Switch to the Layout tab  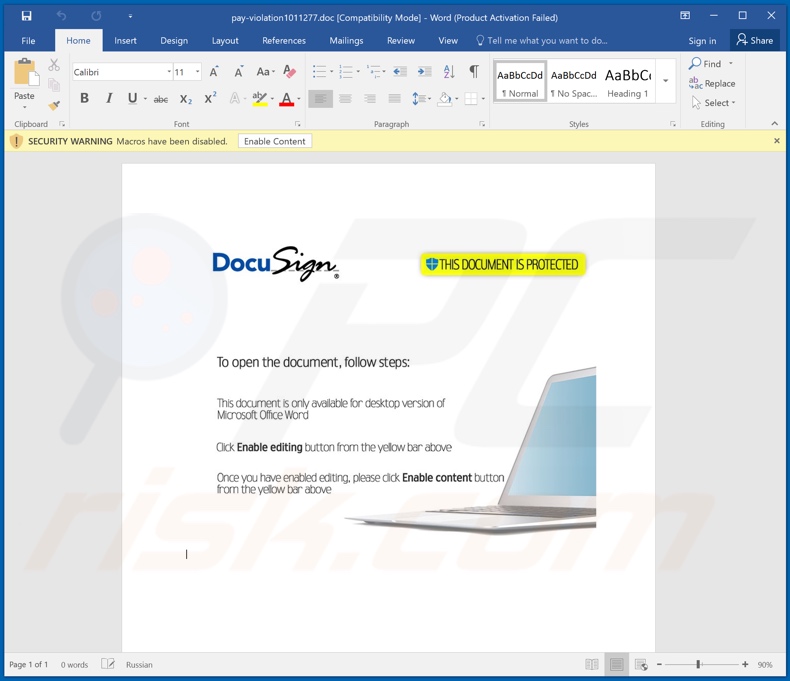(225, 41)
